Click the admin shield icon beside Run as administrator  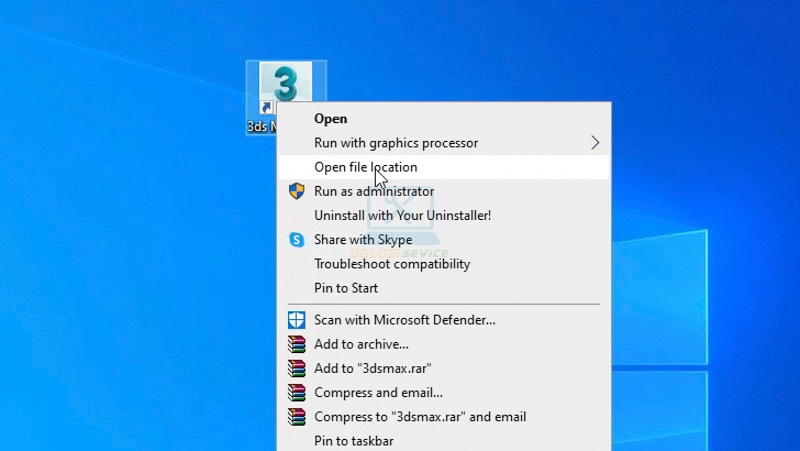click(x=296, y=191)
